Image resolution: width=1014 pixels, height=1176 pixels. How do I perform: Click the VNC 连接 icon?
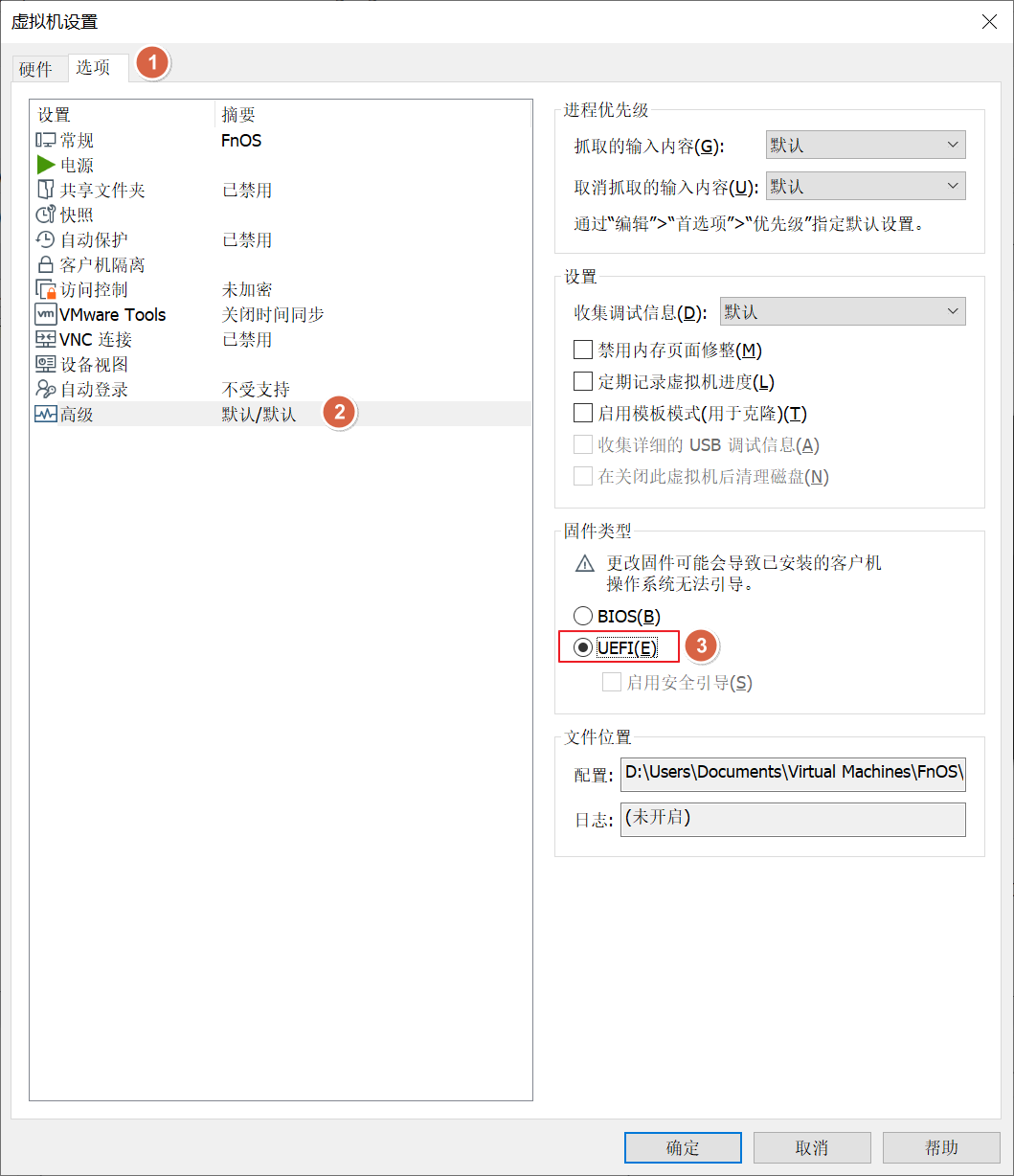[x=46, y=340]
